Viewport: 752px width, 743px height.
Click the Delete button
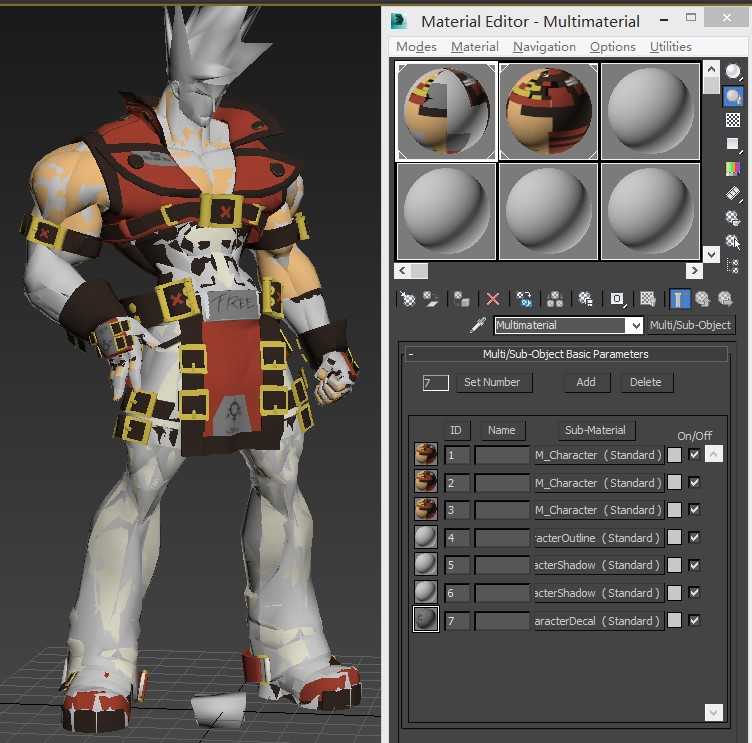click(x=646, y=382)
